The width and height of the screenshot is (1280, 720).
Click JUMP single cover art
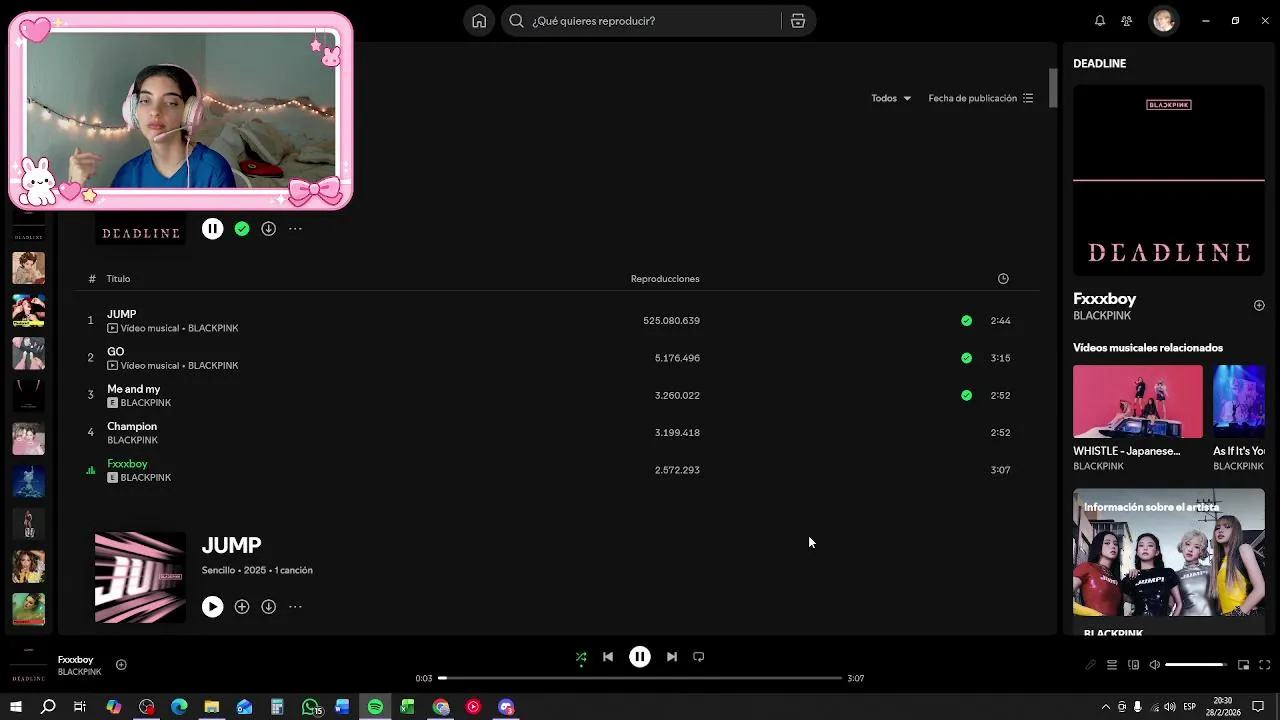pyautogui.click(x=140, y=577)
